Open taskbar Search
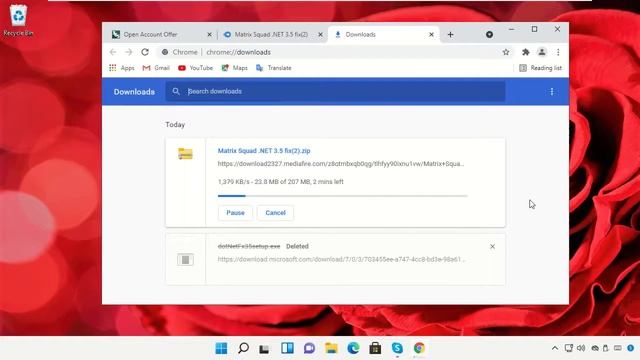This screenshot has height=360, width=640. pyautogui.click(x=243, y=348)
